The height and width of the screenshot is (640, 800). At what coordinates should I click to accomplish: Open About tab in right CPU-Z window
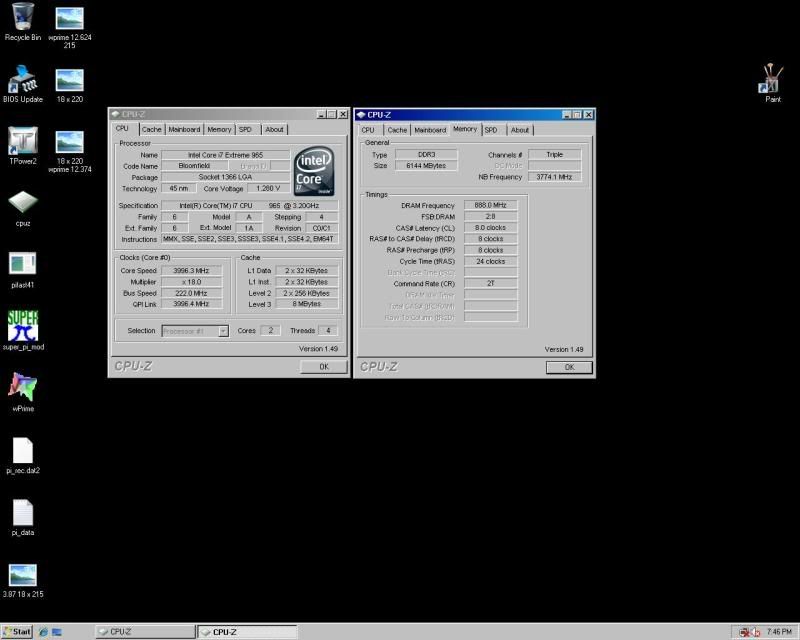point(520,130)
